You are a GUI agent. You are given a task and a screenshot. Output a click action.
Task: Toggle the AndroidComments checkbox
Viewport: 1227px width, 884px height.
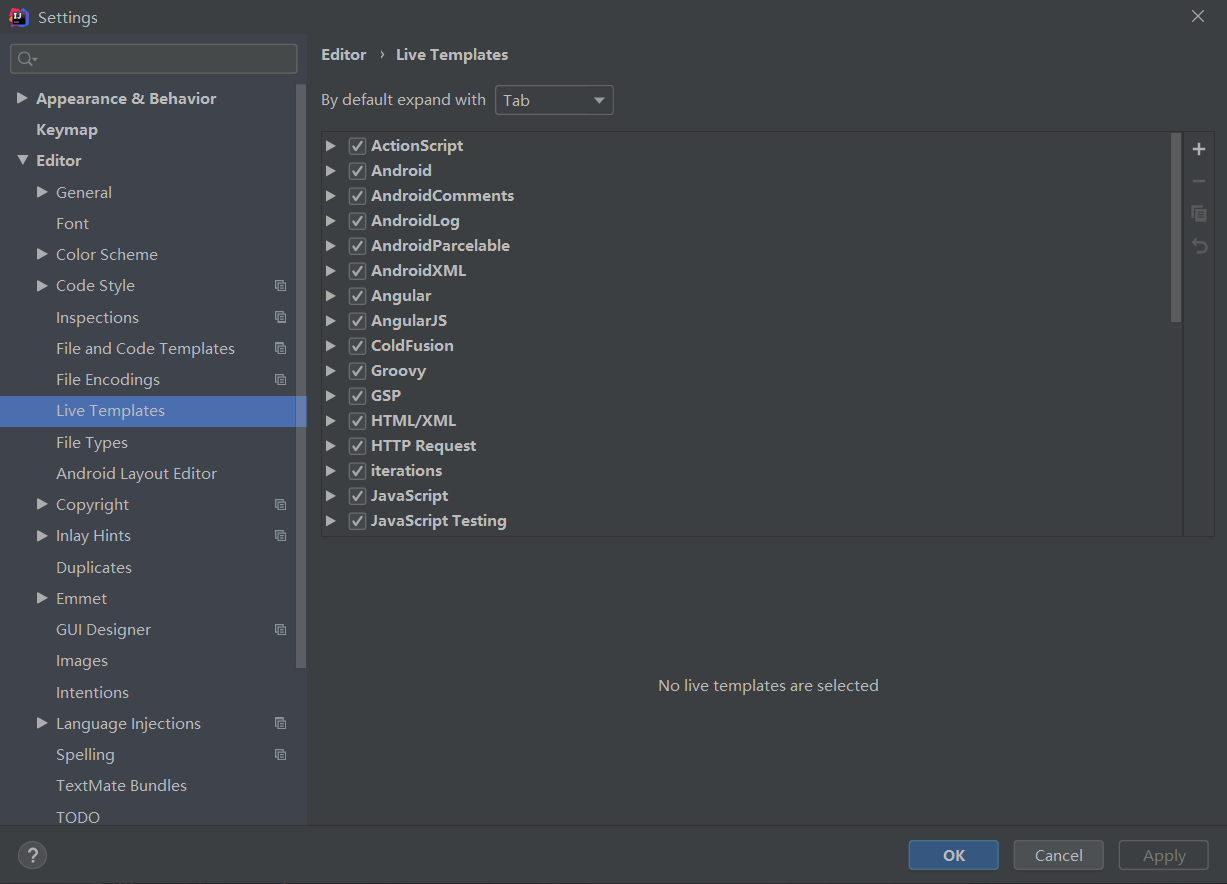coord(357,196)
